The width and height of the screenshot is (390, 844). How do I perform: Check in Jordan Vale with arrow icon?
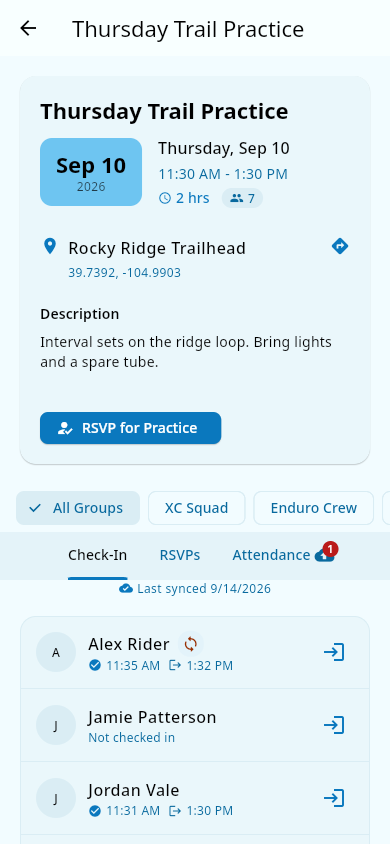334,798
